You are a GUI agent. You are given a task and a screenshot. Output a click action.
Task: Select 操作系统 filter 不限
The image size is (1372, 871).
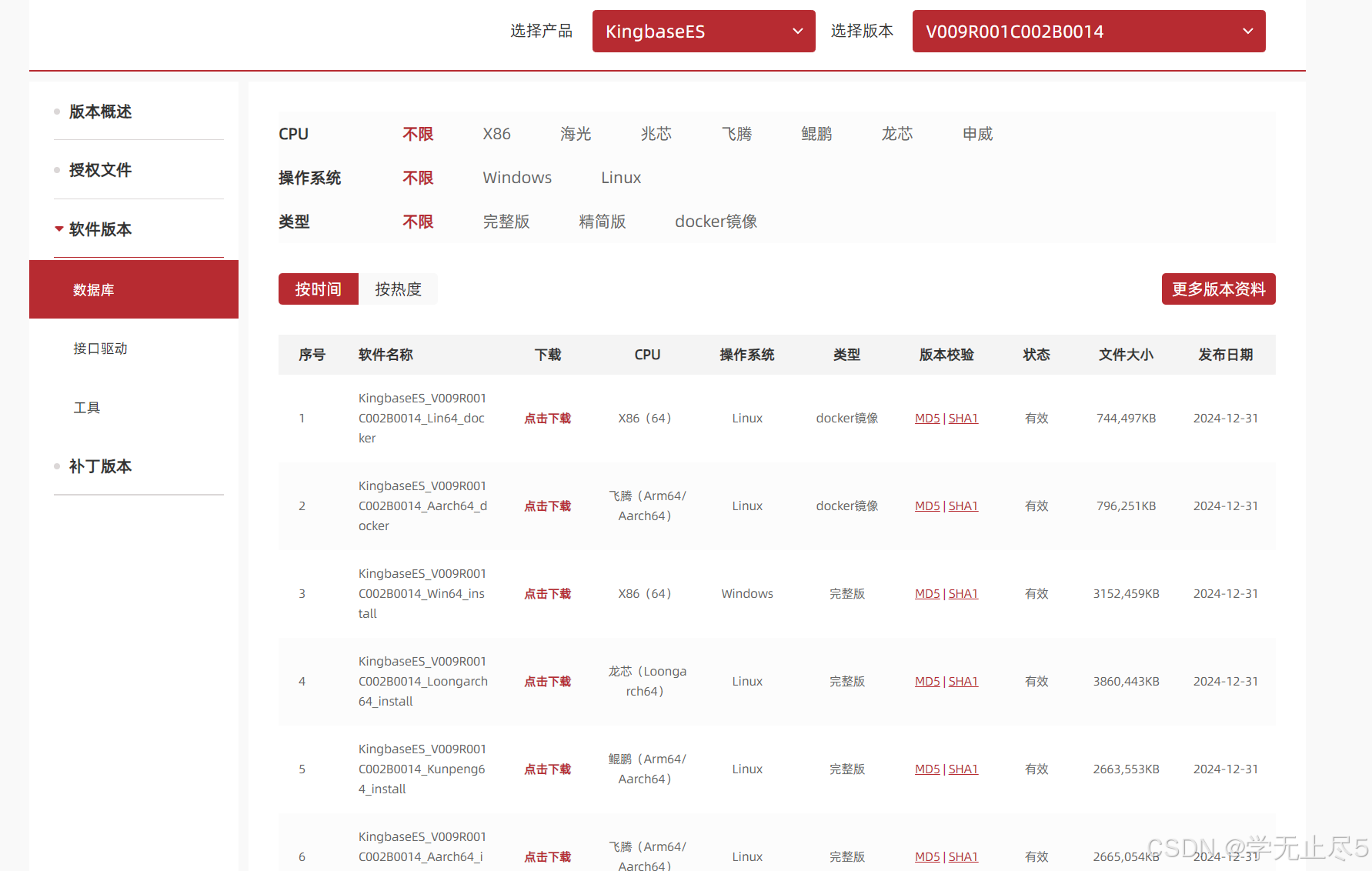418,178
